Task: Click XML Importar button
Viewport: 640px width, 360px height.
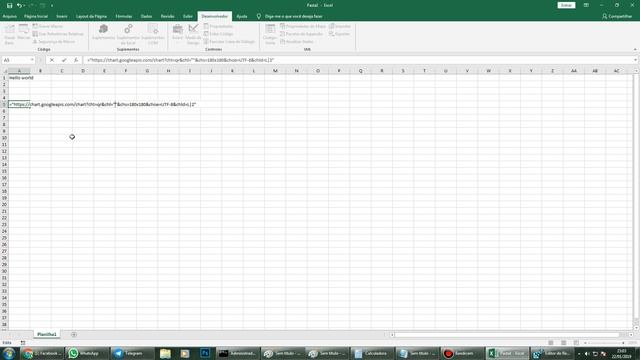Action: 340,26
